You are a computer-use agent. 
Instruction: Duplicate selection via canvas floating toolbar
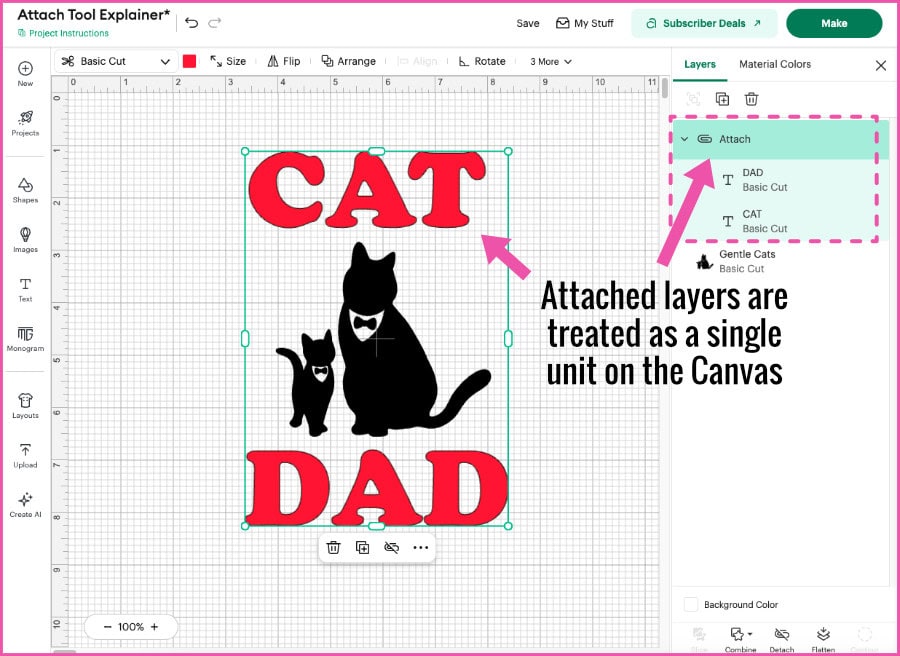pyautogui.click(x=363, y=548)
